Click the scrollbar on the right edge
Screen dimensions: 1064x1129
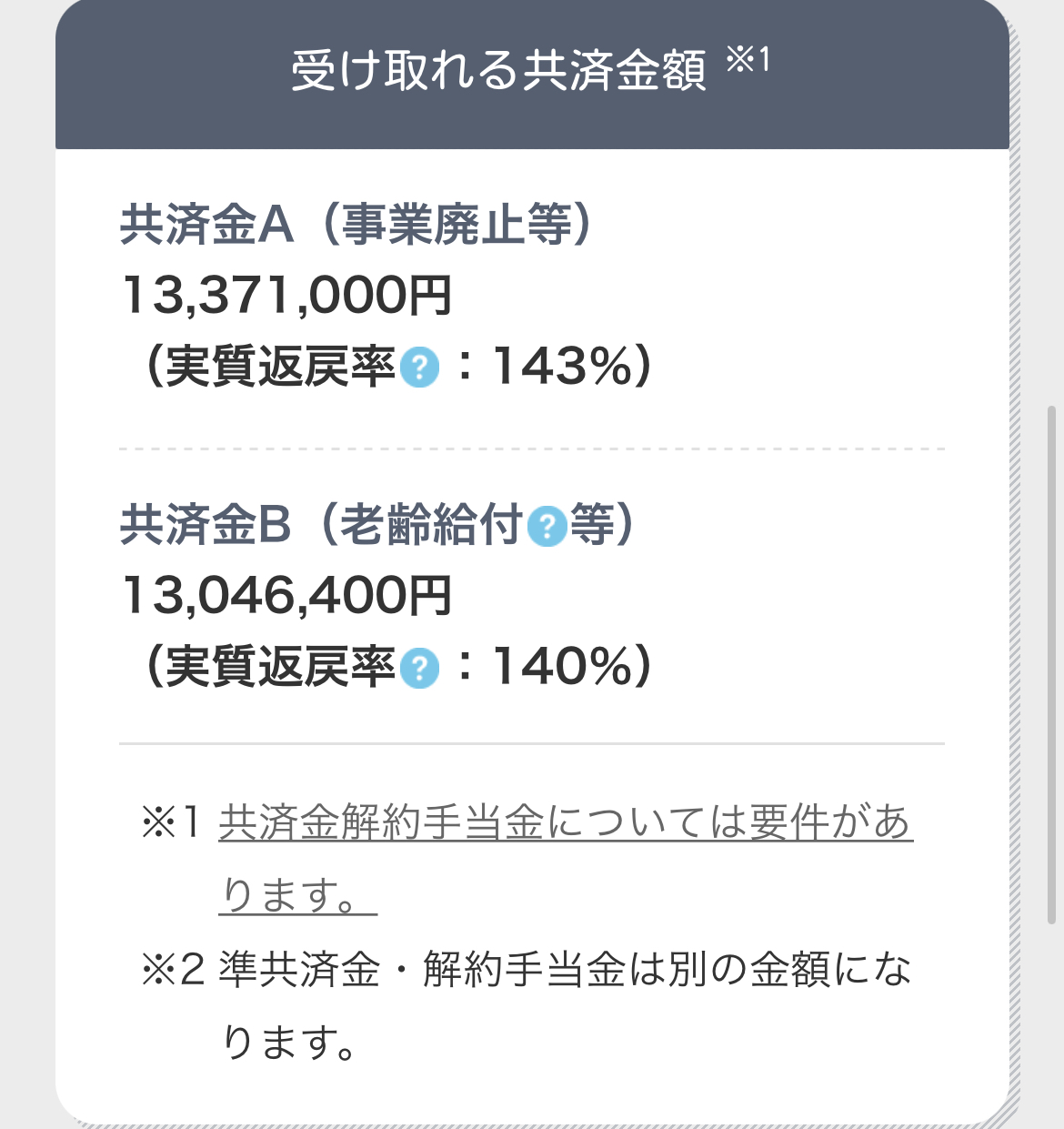click(1052, 664)
